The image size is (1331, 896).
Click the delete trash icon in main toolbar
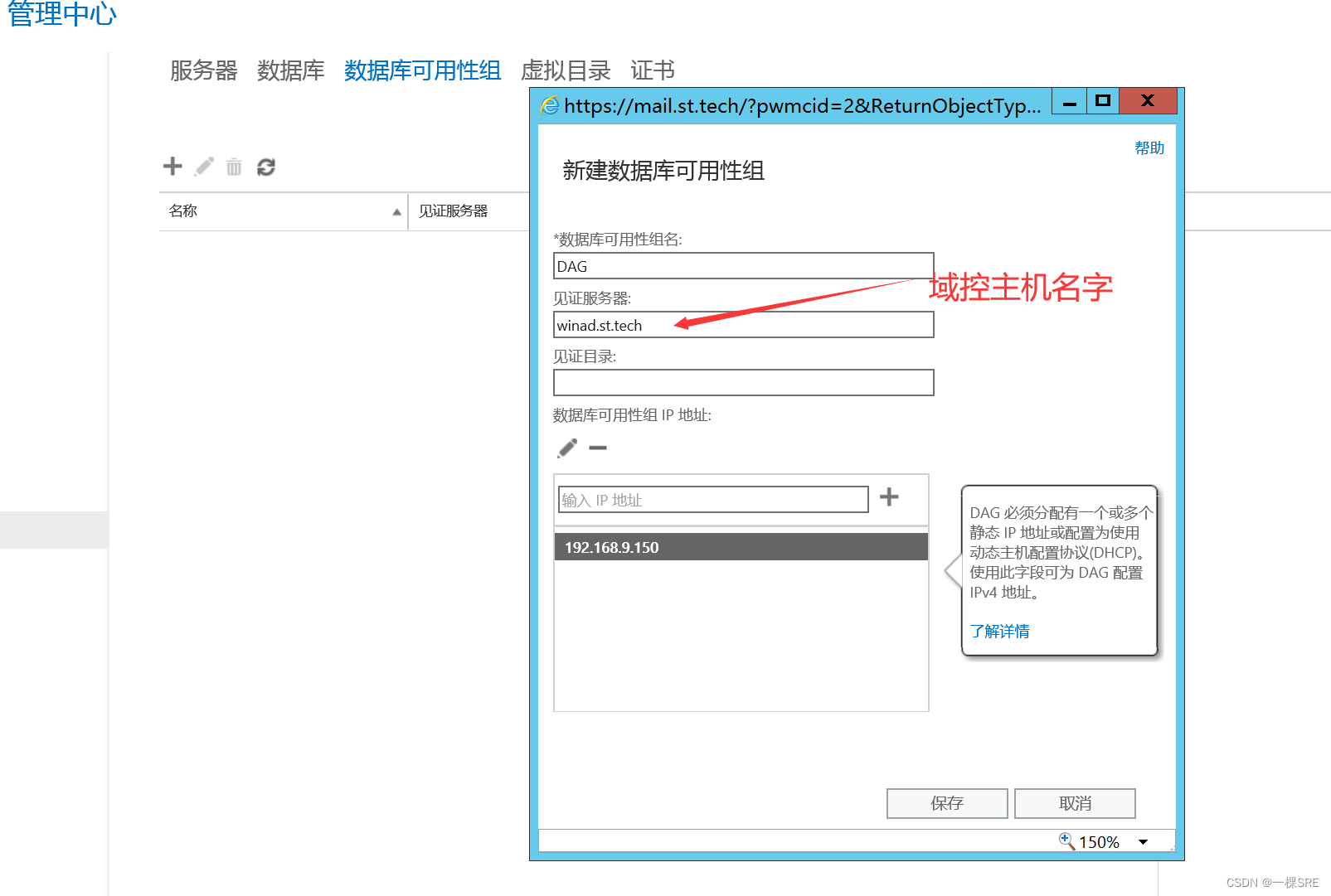[235, 167]
